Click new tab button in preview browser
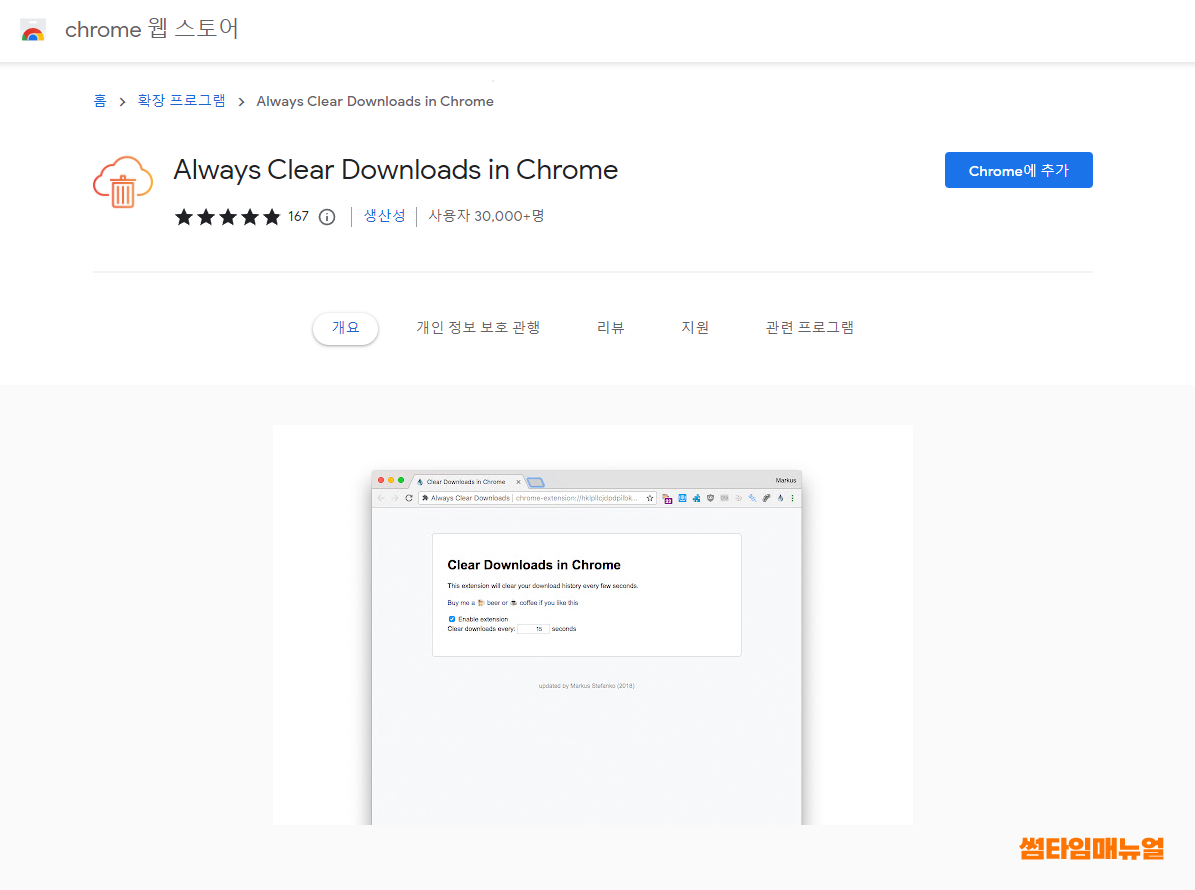The width and height of the screenshot is (1195, 890). point(536,482)
